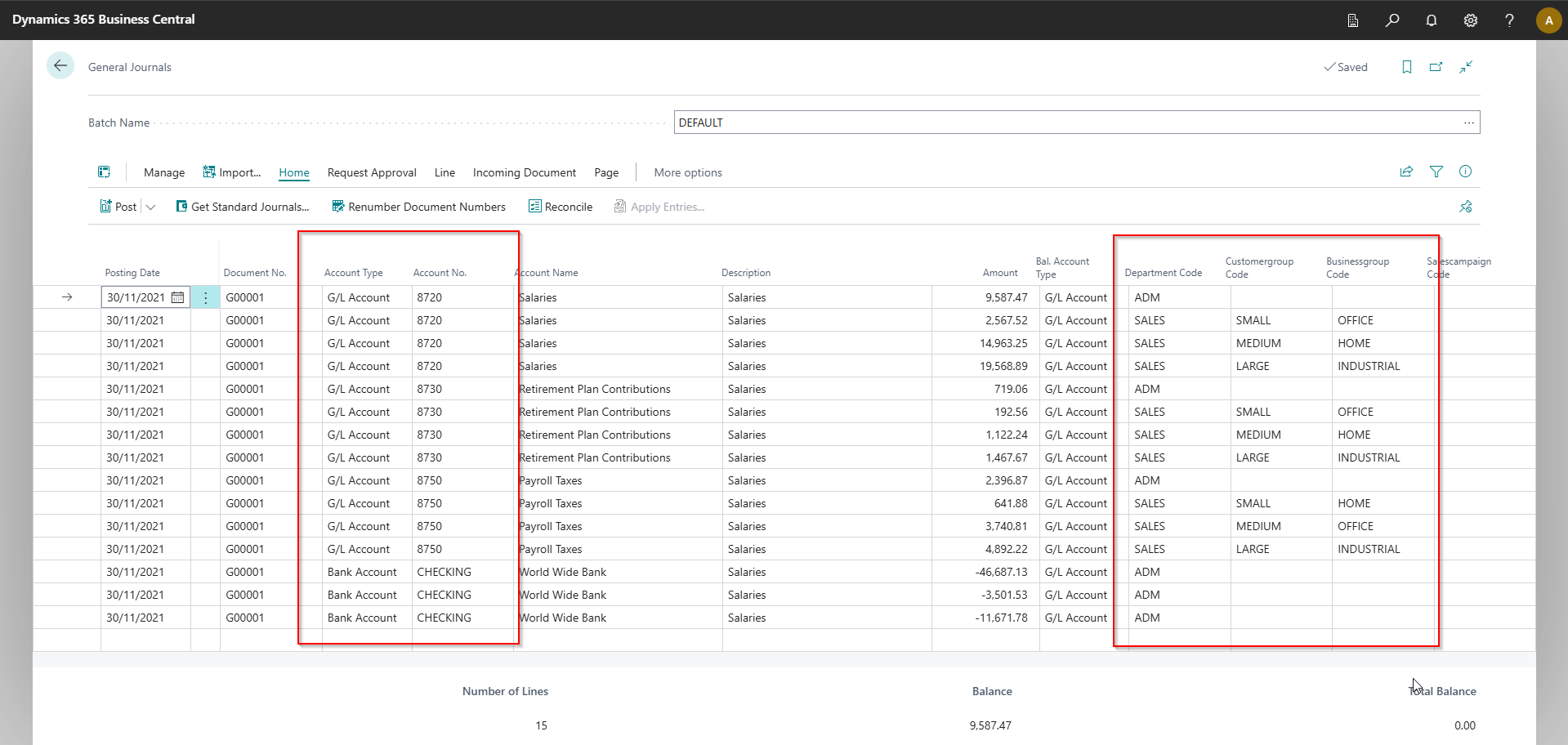Image resolution: width=1568 pixels, height=745 pixels.
Task: Click the 192.56 amount cell
Action: tap(985, 412)
